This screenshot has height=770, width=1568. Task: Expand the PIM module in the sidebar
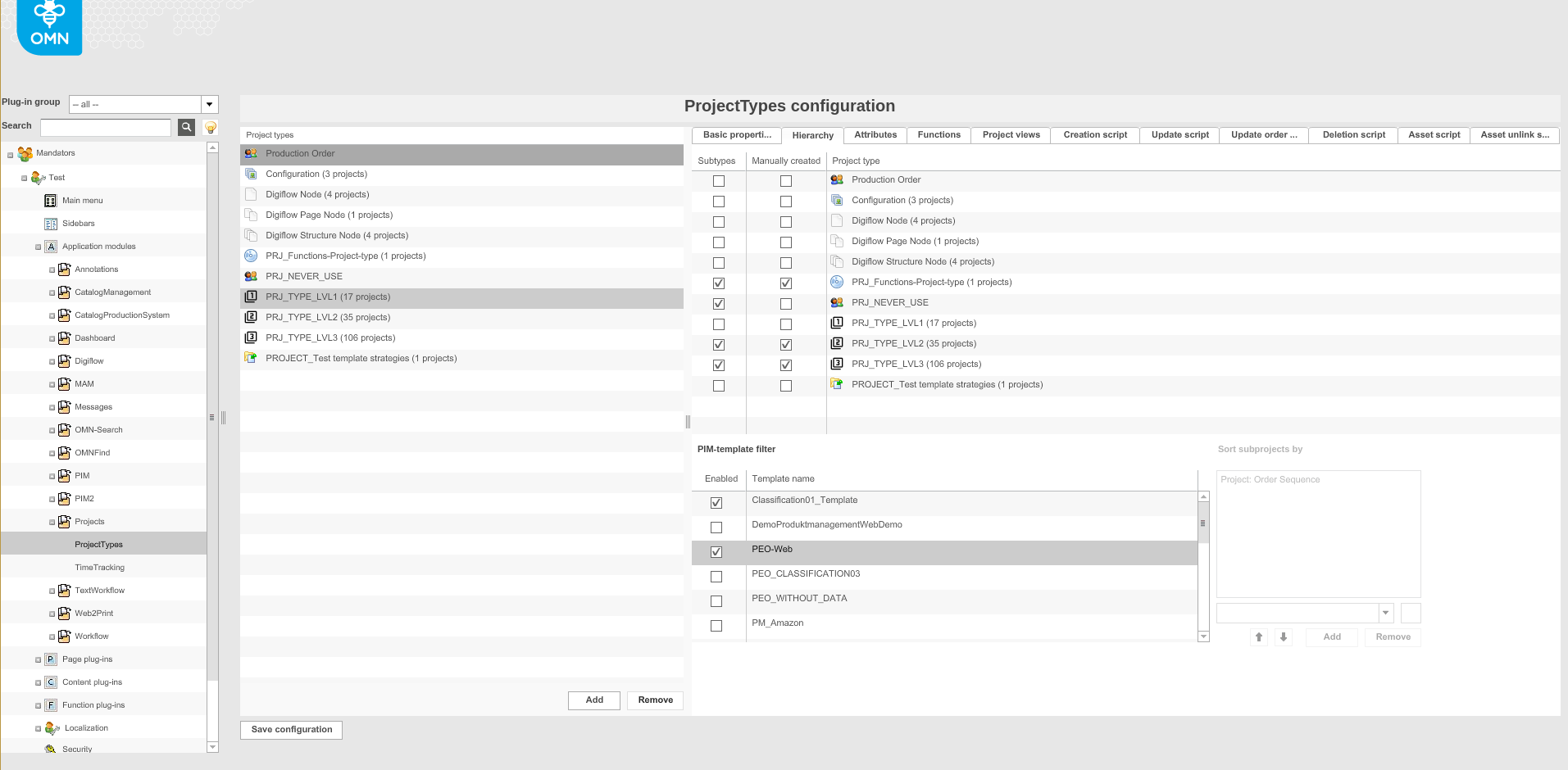52,475
